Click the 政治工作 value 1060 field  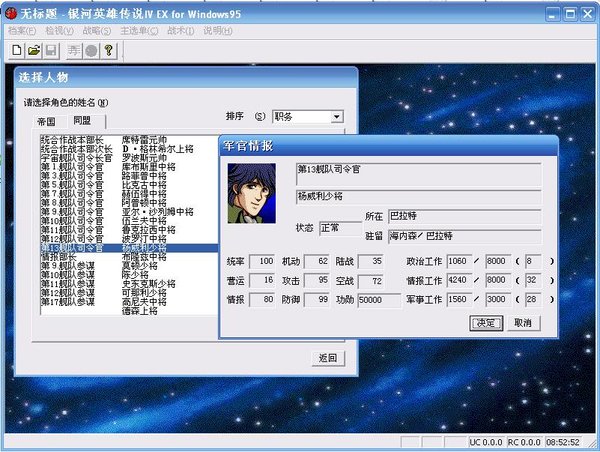460,261
